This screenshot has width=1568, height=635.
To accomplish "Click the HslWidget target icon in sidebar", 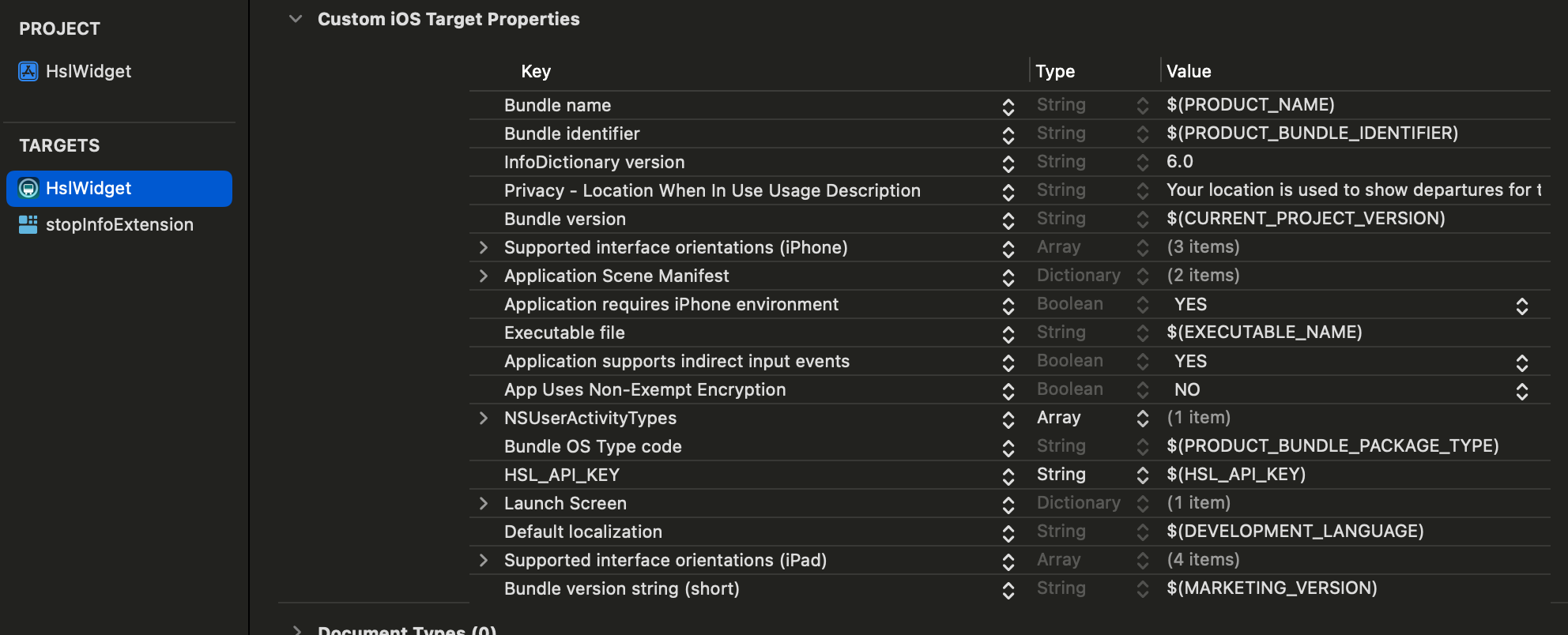I will [x=28, y=188].
